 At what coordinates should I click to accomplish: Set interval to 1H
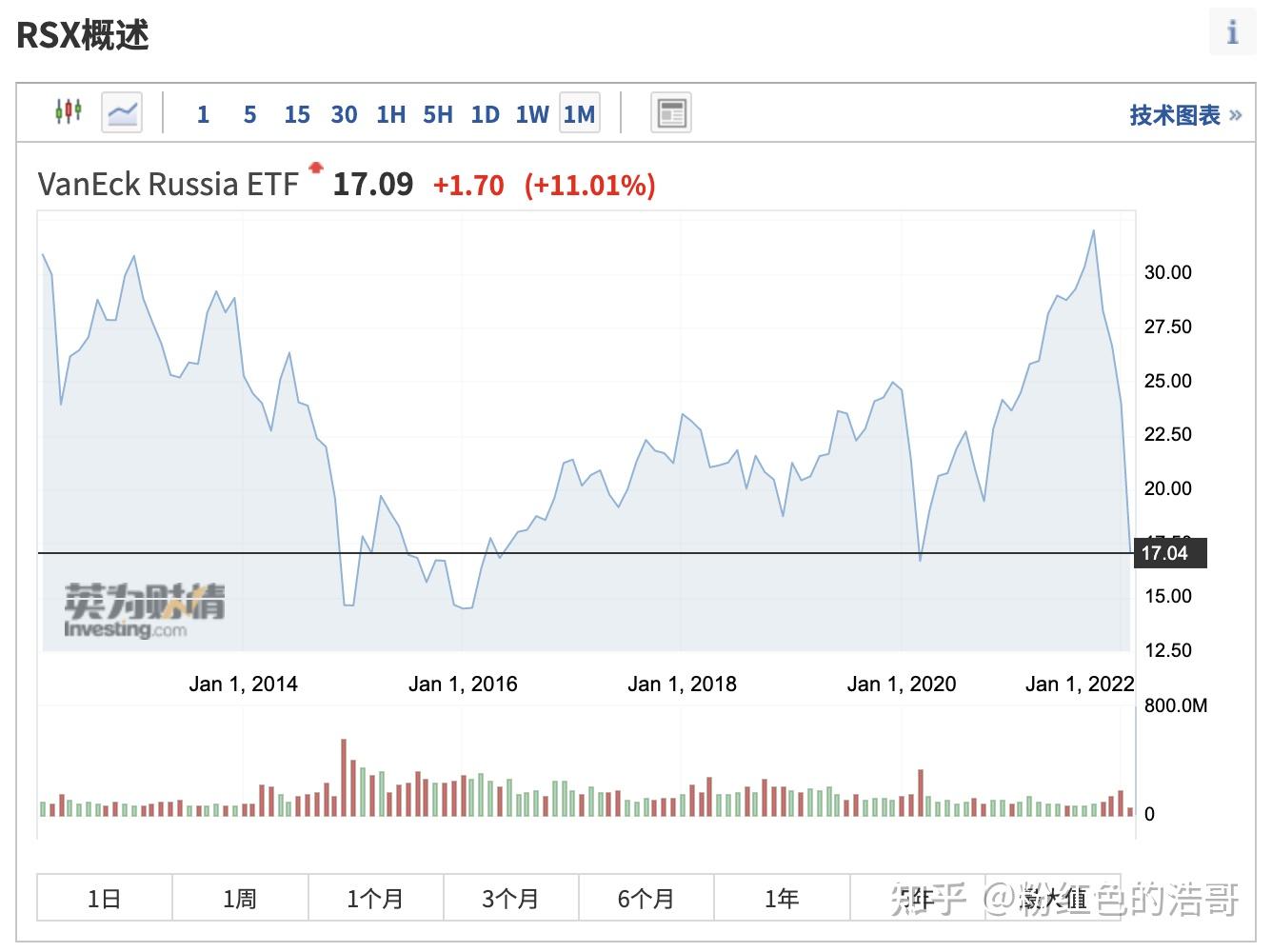click(390, 115)
